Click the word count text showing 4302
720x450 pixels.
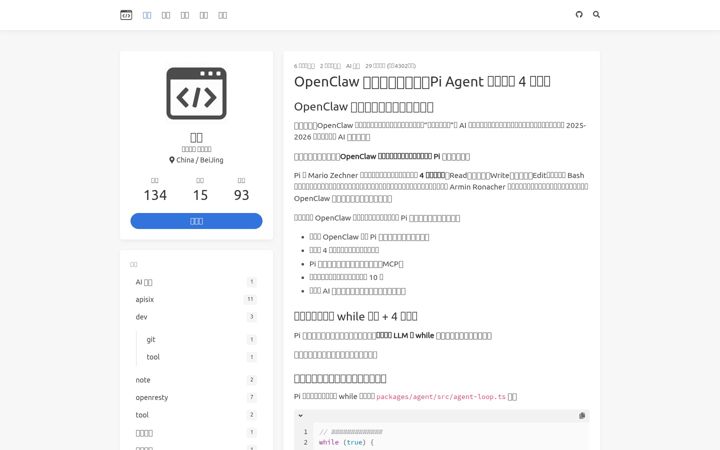pos(401,66)
